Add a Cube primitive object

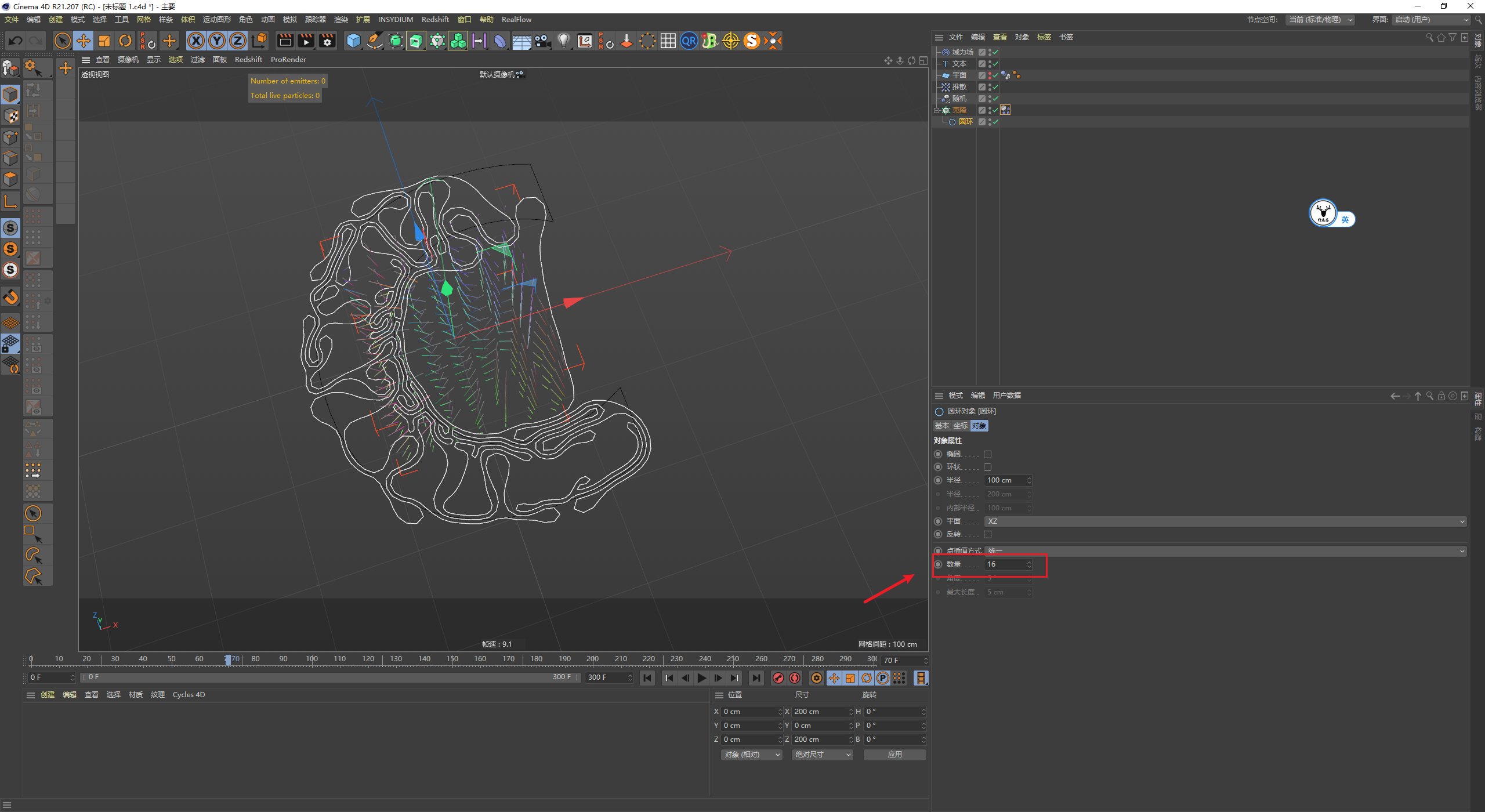point(353,41)
